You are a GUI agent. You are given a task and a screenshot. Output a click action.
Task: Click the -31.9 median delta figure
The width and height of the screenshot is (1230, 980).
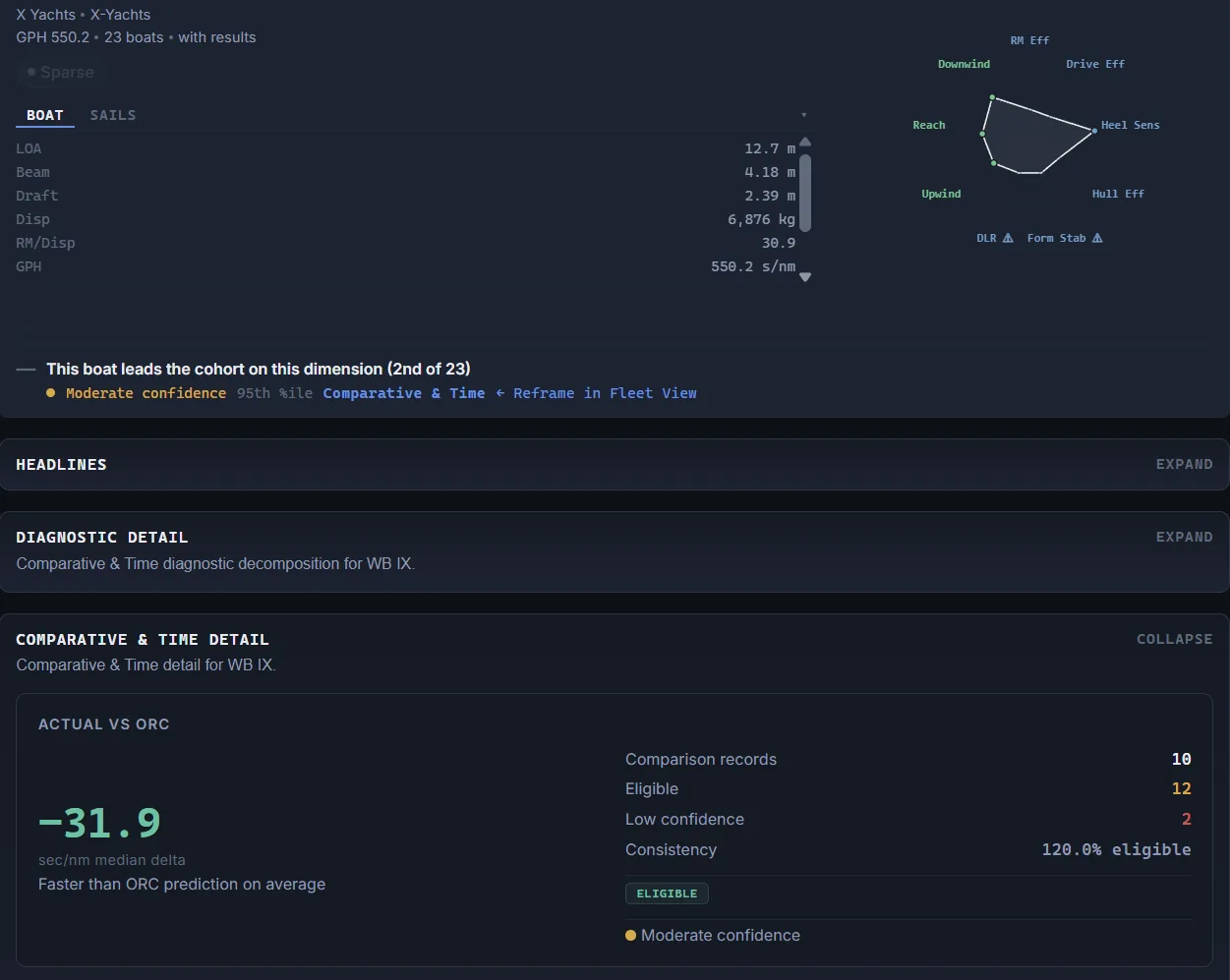pyautogui.click(x=99, y=823)
